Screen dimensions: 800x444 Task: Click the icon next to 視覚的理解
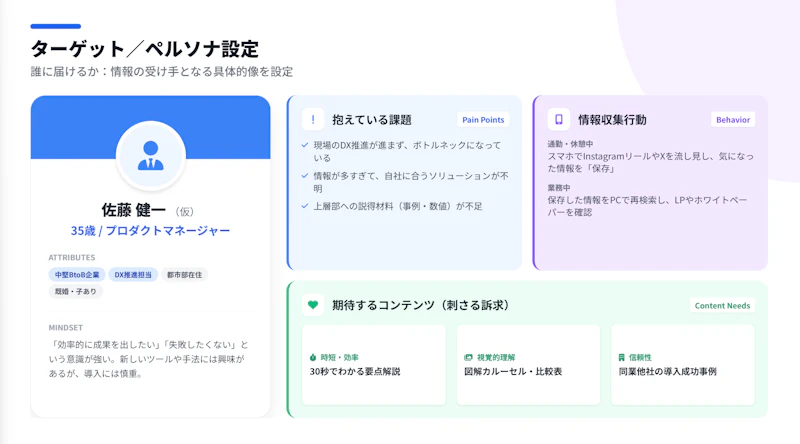pyautogui.click(x=468, y=357)
